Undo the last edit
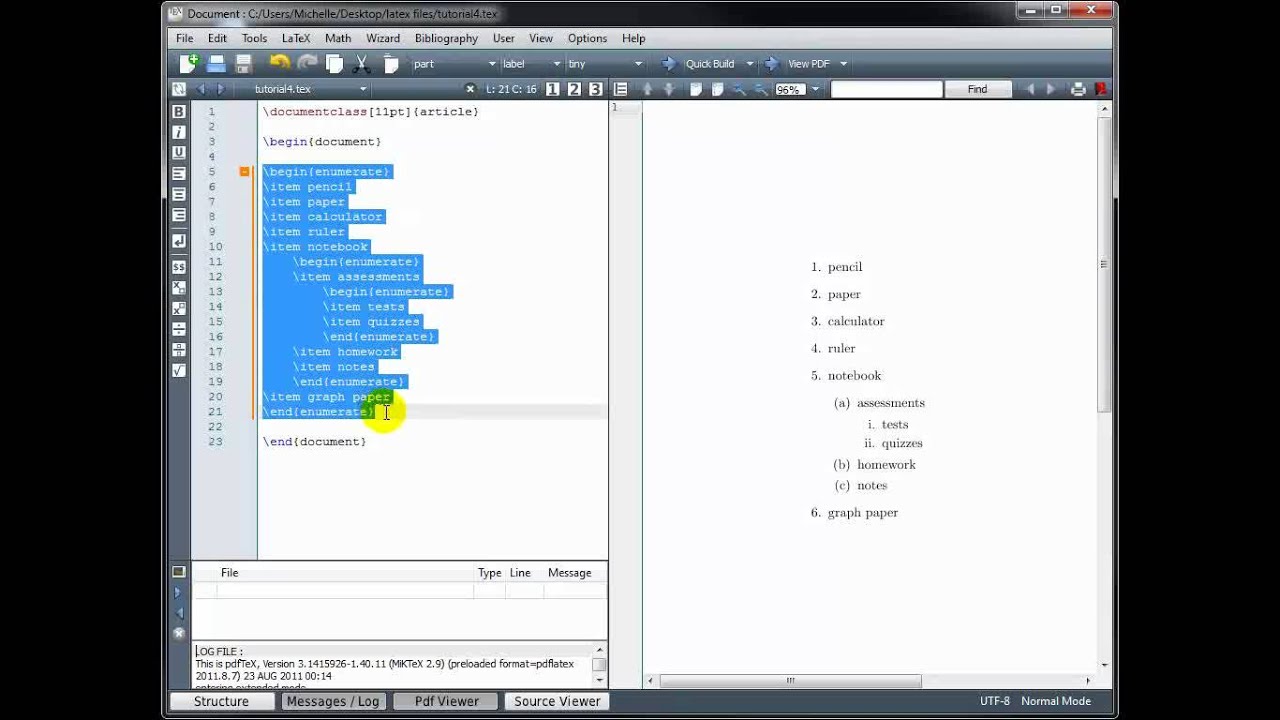The image size is (1280, 720). click(279, 64)
